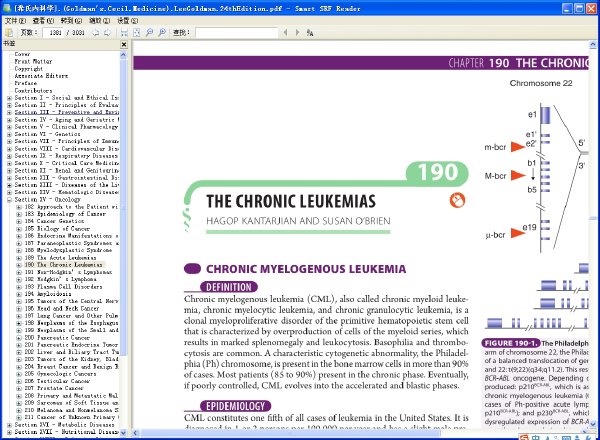Go to next page using the forward arrow icon
600x440 pixels.
(107, 33)
